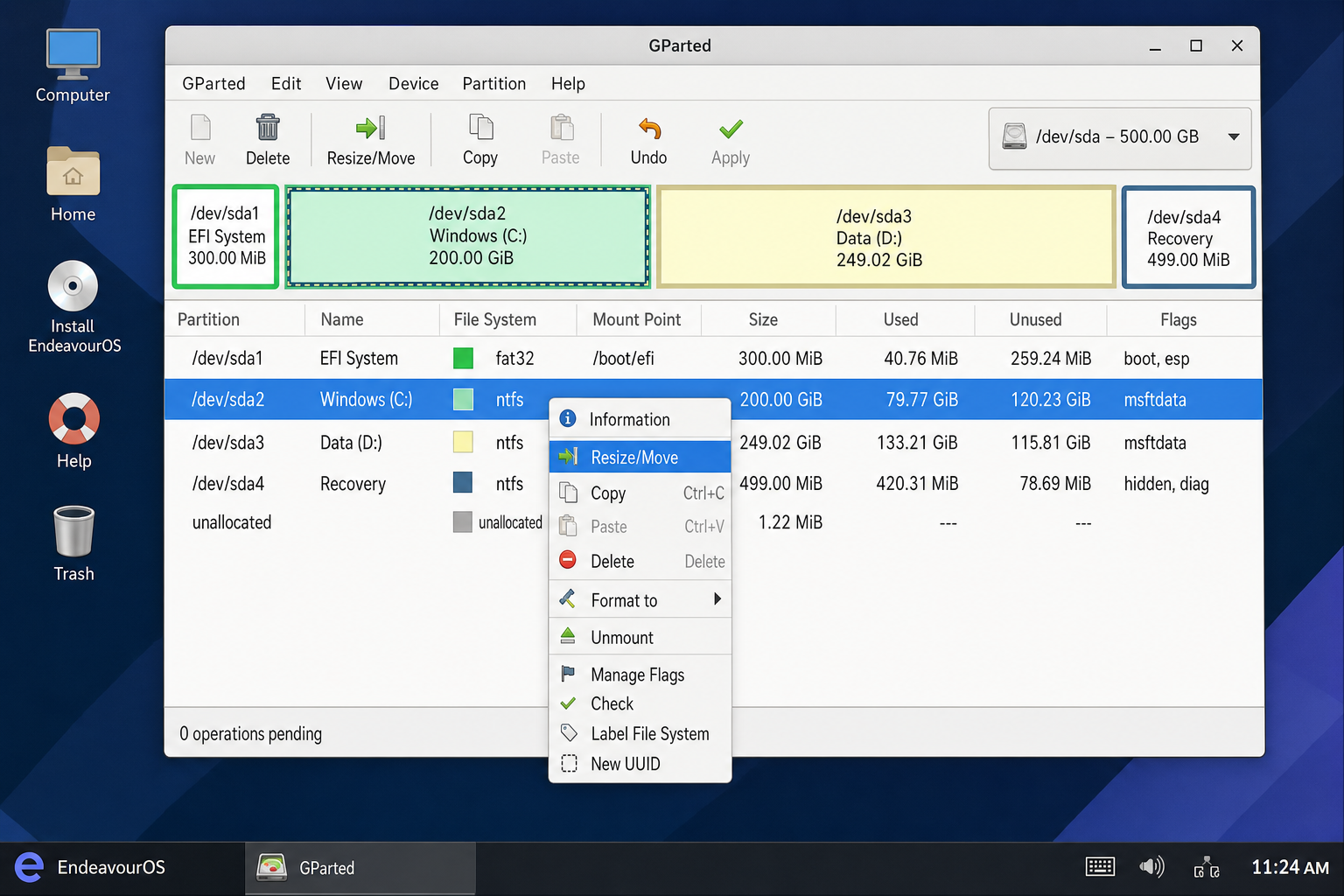This screenshot has height=896, width=1344.
Task: Select the /dev/sda4 Recovery block
Action: (1188, 237)
